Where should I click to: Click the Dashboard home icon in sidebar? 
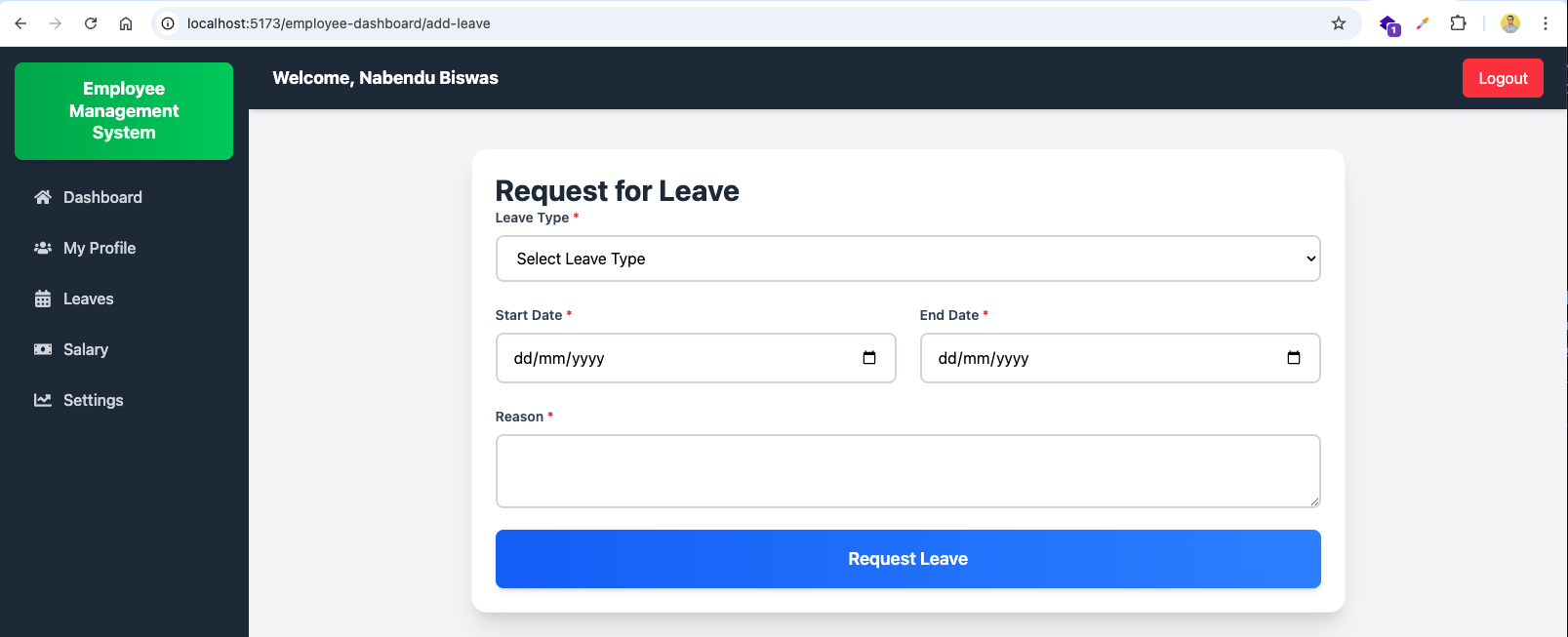point(43,197)
